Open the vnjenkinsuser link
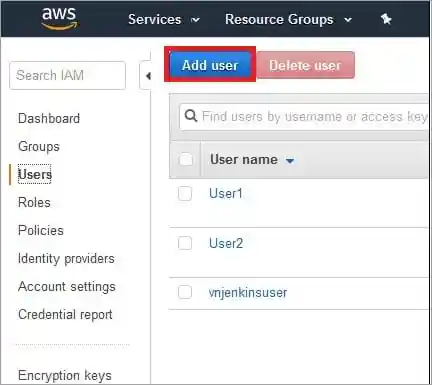Viewport: 432px width, 385px height. (x=248, y=293)
